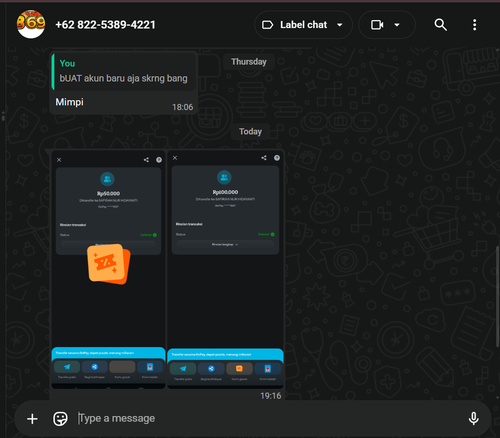The height and width of the screenshot is (438, 500).
Task: Click contact number +62 822-5389-4221
Action: coord(105,25)
